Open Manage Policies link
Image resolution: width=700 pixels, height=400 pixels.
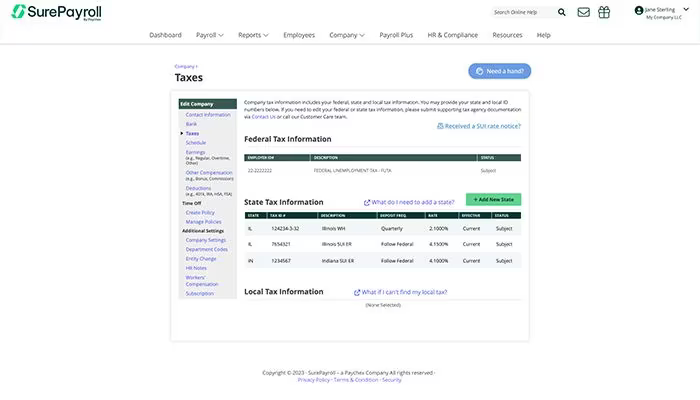coord(204,222)
